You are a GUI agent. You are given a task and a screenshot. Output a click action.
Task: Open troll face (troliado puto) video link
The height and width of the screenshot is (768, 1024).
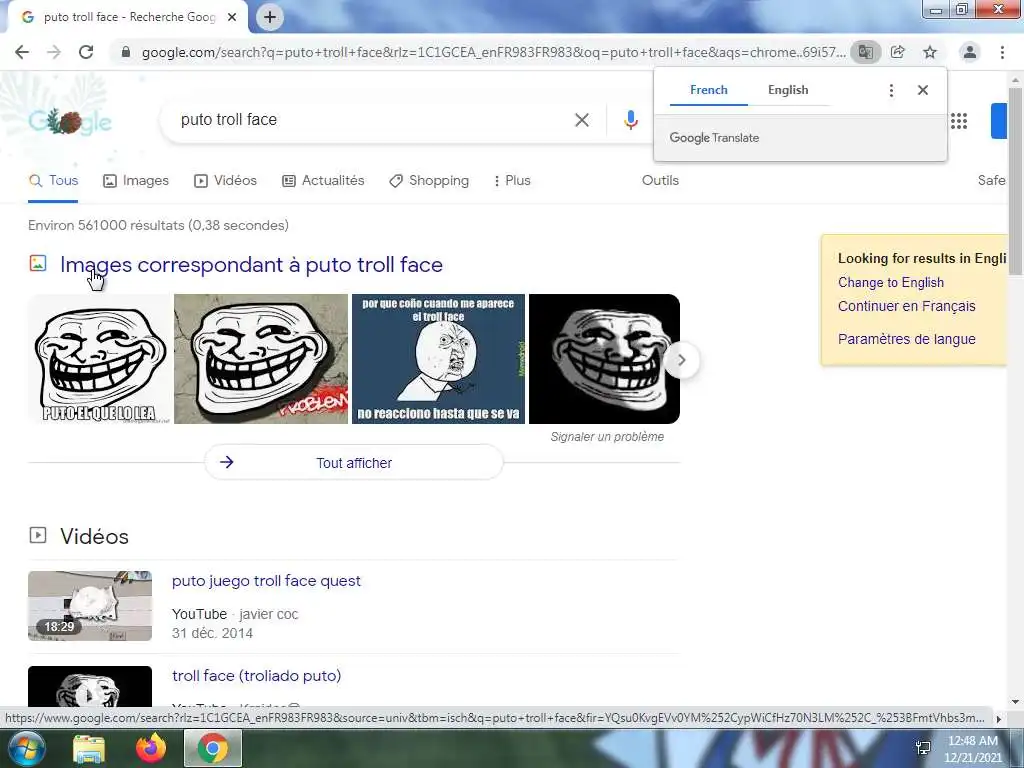257,676
